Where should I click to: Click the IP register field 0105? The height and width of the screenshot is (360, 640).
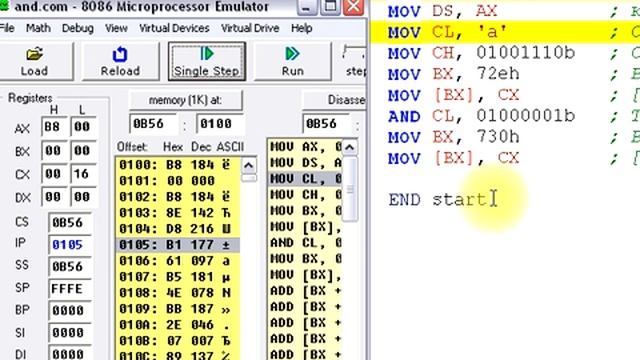pos(70,245)
